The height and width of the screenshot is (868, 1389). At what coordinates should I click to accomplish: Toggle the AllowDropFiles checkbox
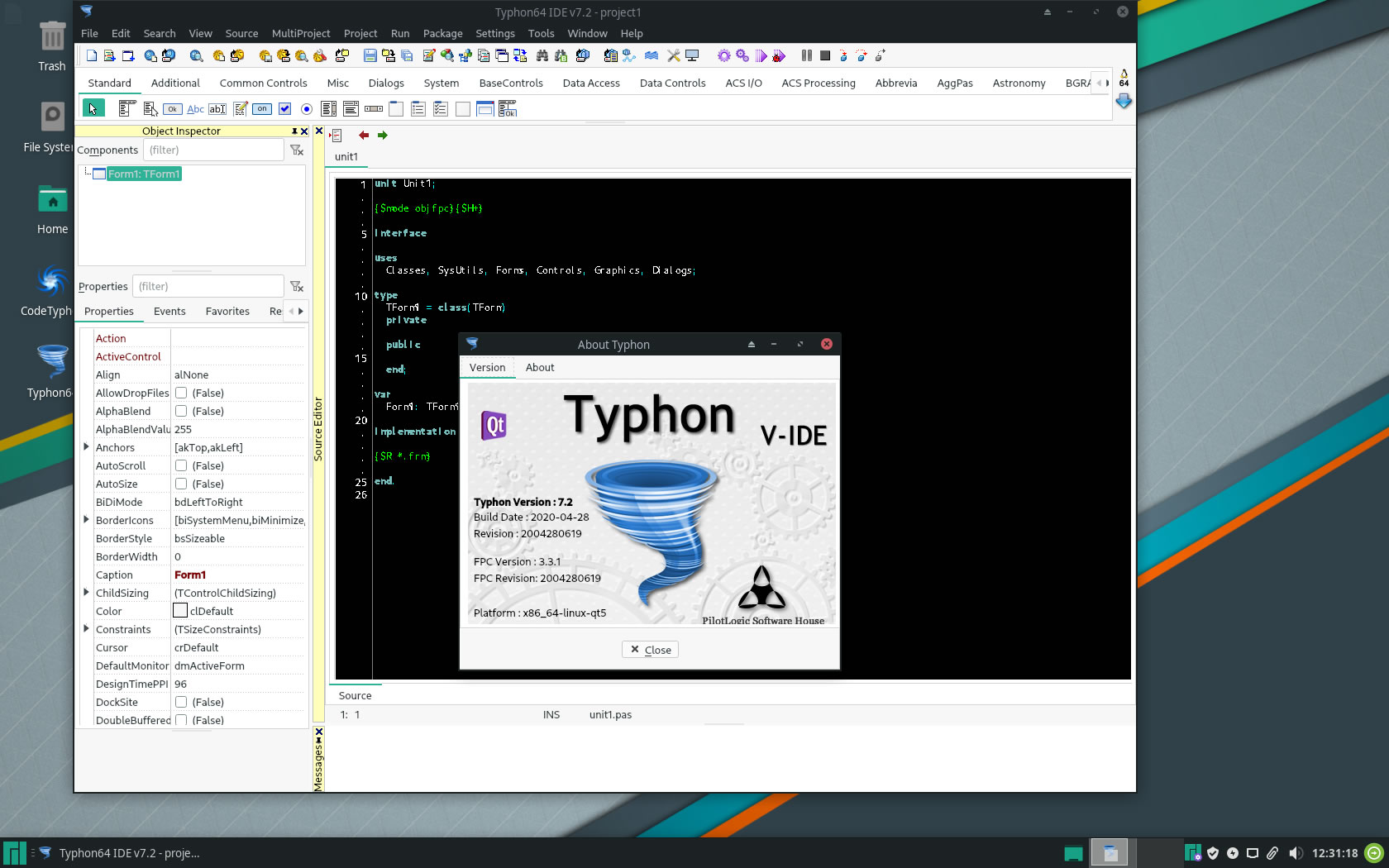(181, 393)
